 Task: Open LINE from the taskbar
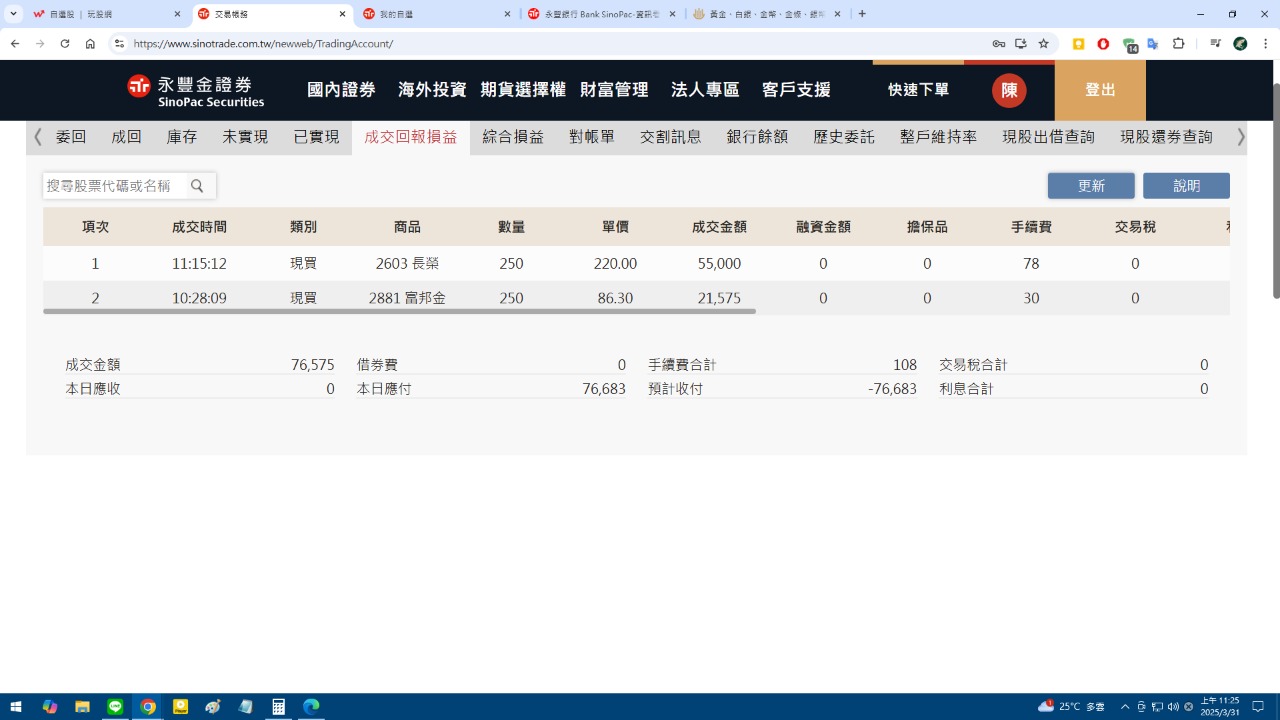tap(115, 707)
